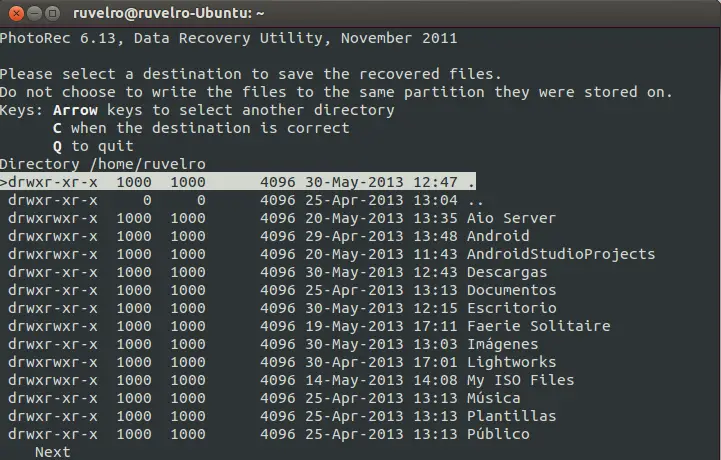Click Next at the bottom of the list

click(53, 452)
